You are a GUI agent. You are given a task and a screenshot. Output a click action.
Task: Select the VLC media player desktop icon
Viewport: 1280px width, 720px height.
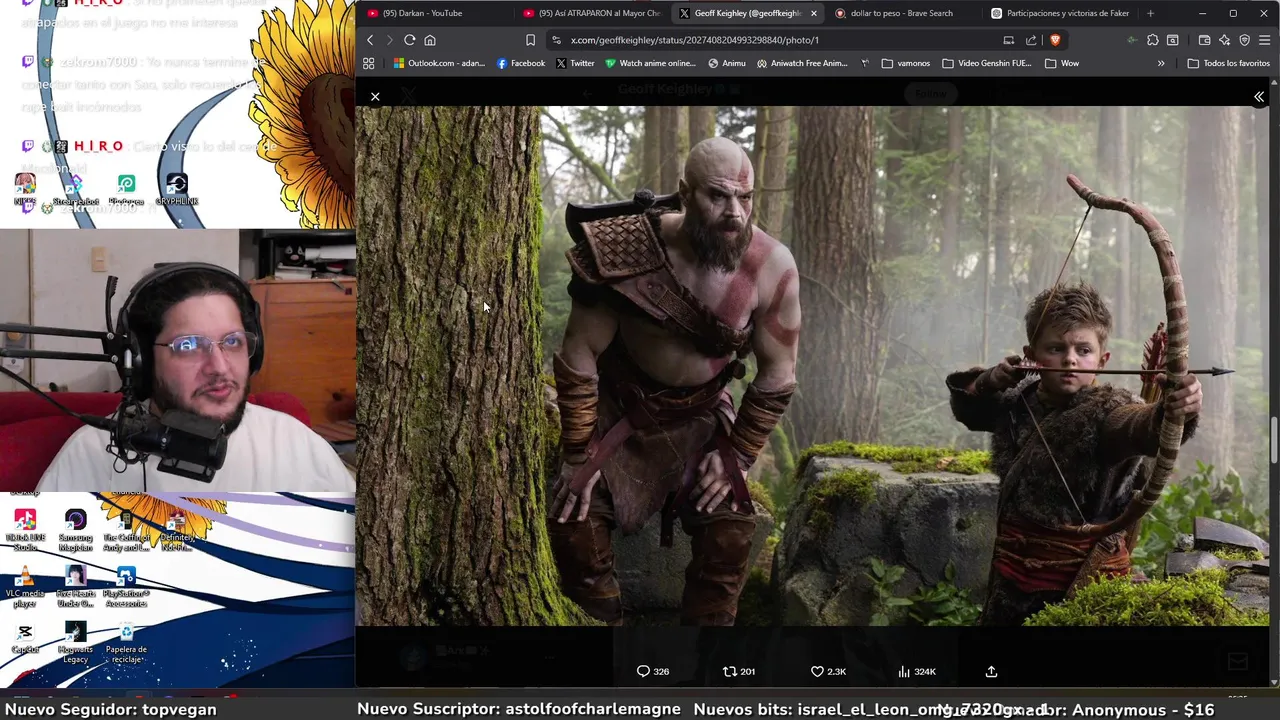pyautogui.click(x=25, y=587)
